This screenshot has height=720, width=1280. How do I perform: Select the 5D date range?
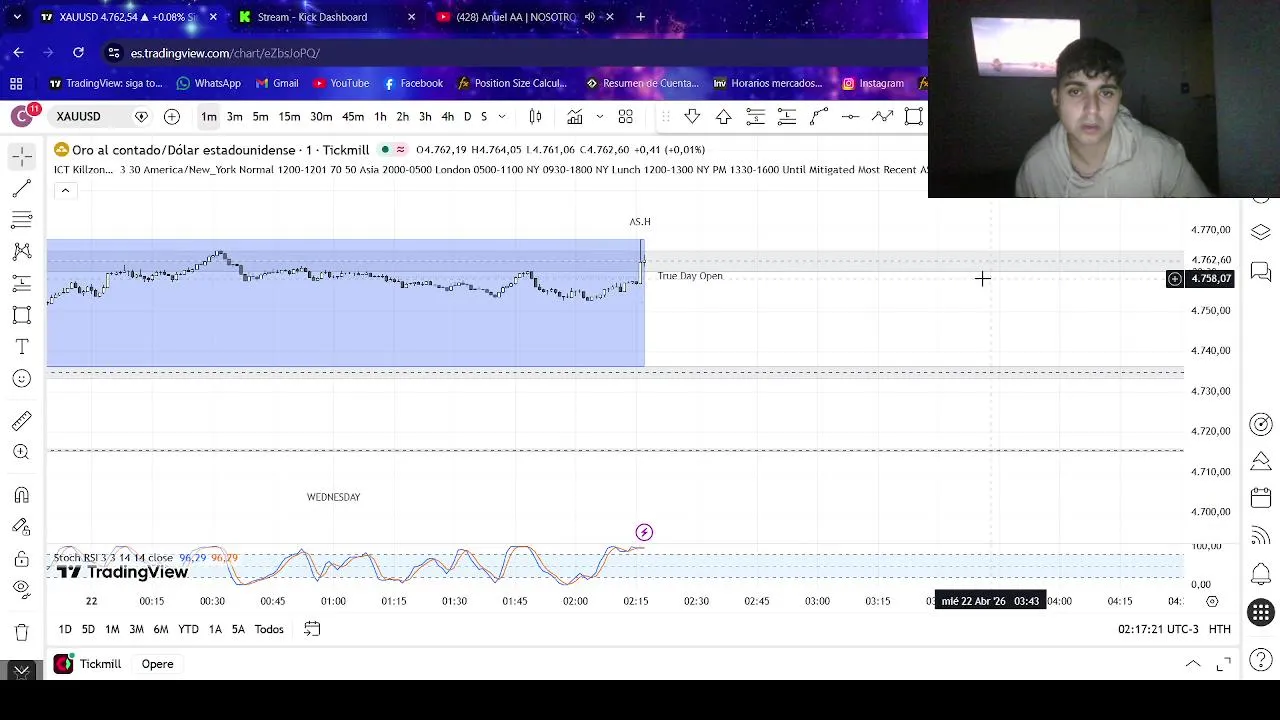(x=88, y=629)
